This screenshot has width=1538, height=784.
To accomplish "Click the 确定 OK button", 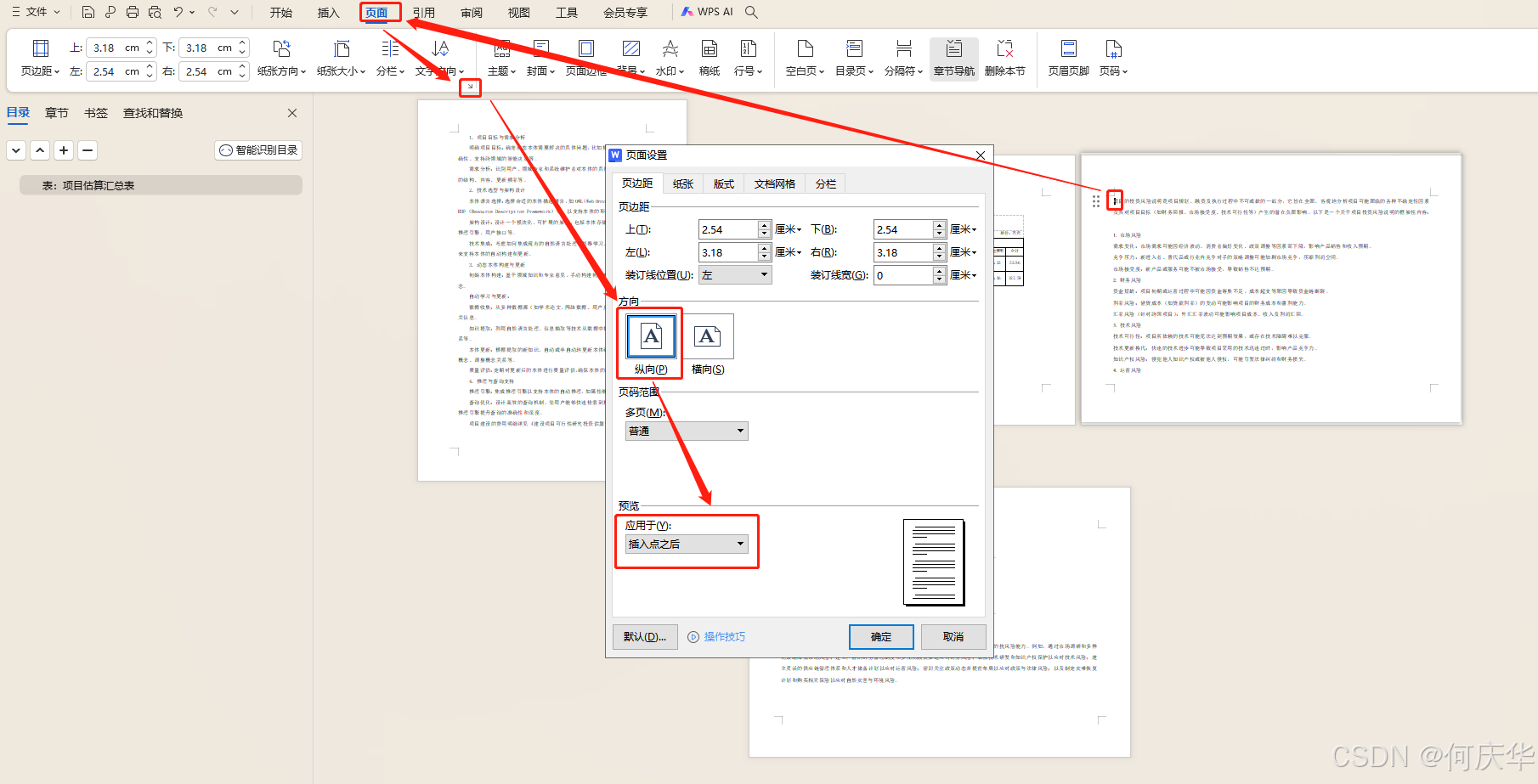I will click(x=881, y=637).
